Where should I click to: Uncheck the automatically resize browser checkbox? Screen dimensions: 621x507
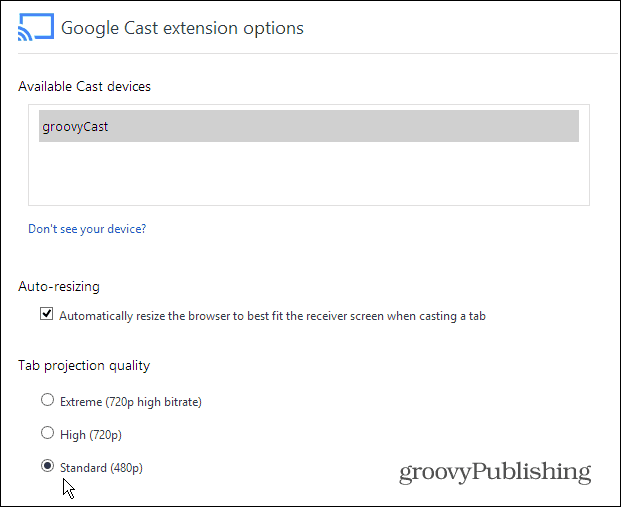(46, 314)
